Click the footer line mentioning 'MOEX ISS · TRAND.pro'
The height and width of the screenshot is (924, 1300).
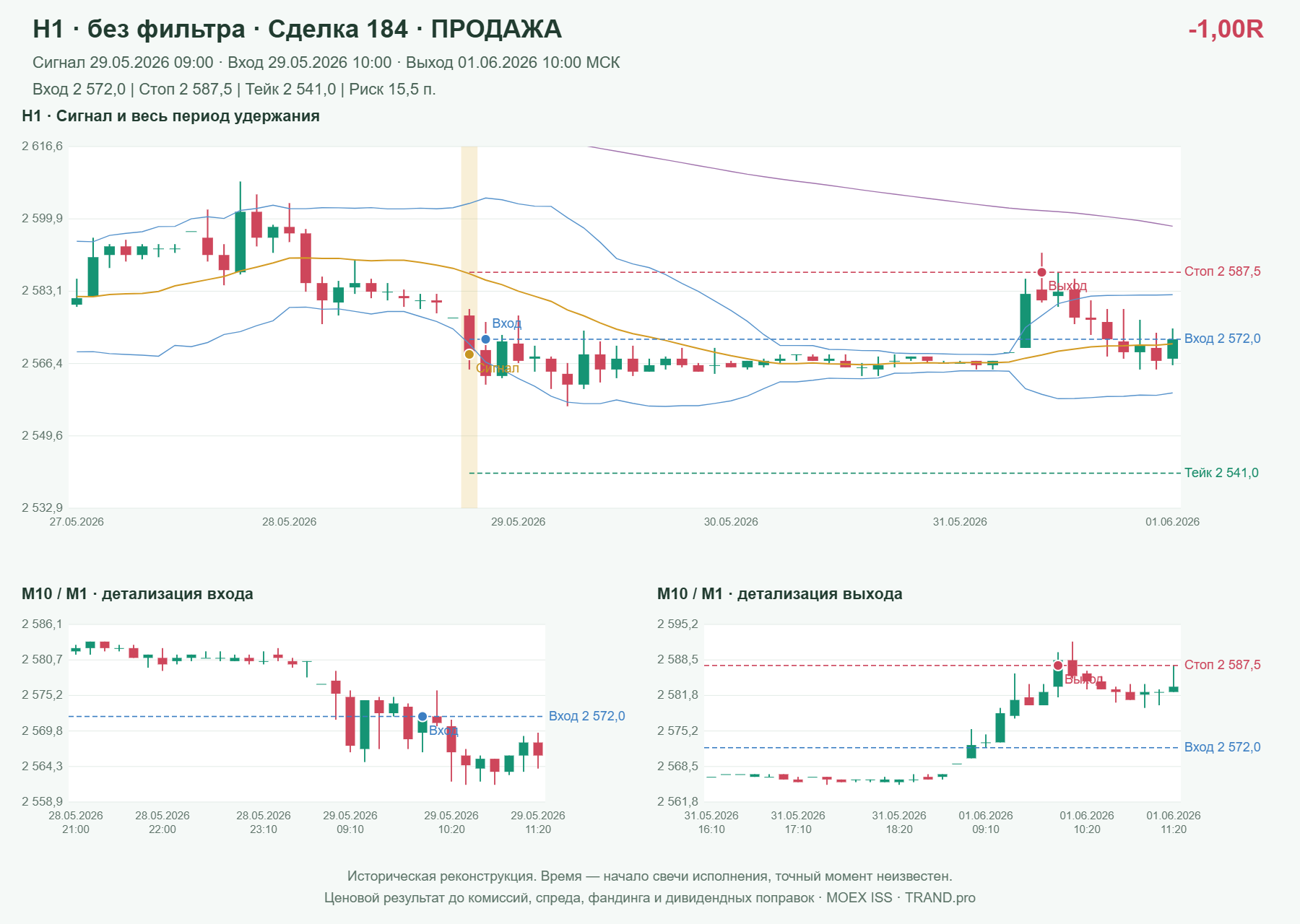tap(650, 898)
